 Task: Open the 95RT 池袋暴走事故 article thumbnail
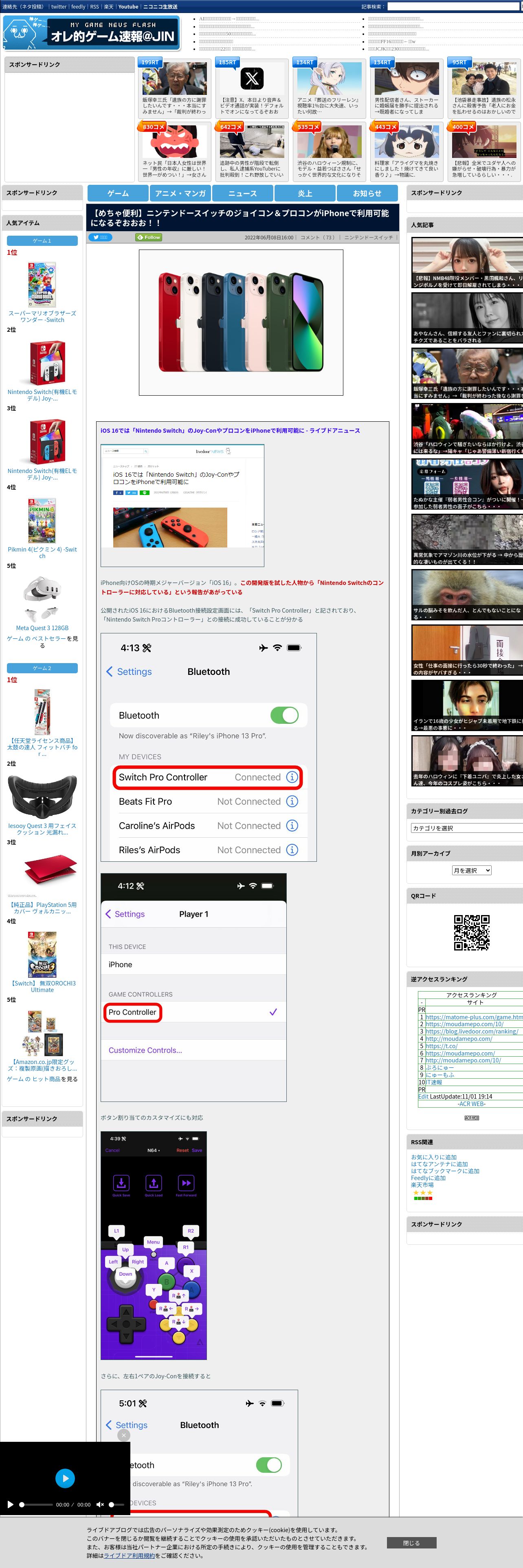(484, 78)
